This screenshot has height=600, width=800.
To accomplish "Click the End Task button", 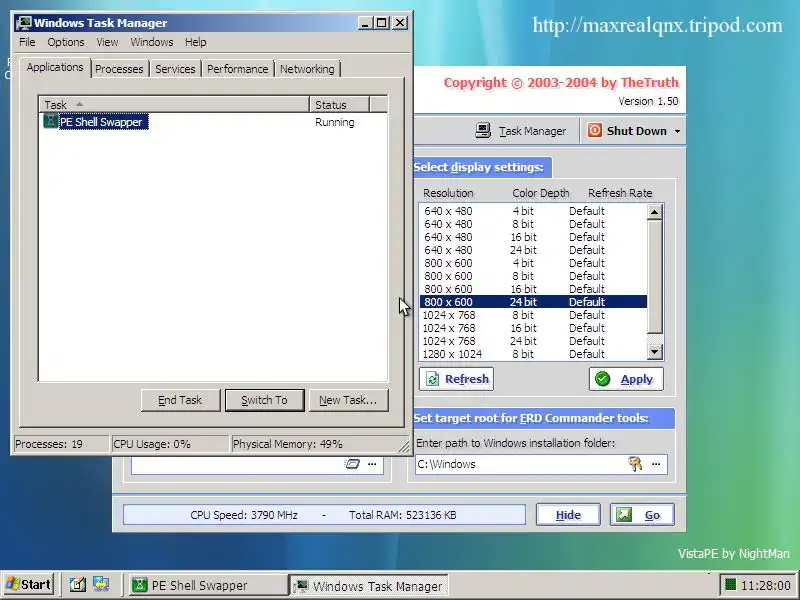I will click(180, 400).
